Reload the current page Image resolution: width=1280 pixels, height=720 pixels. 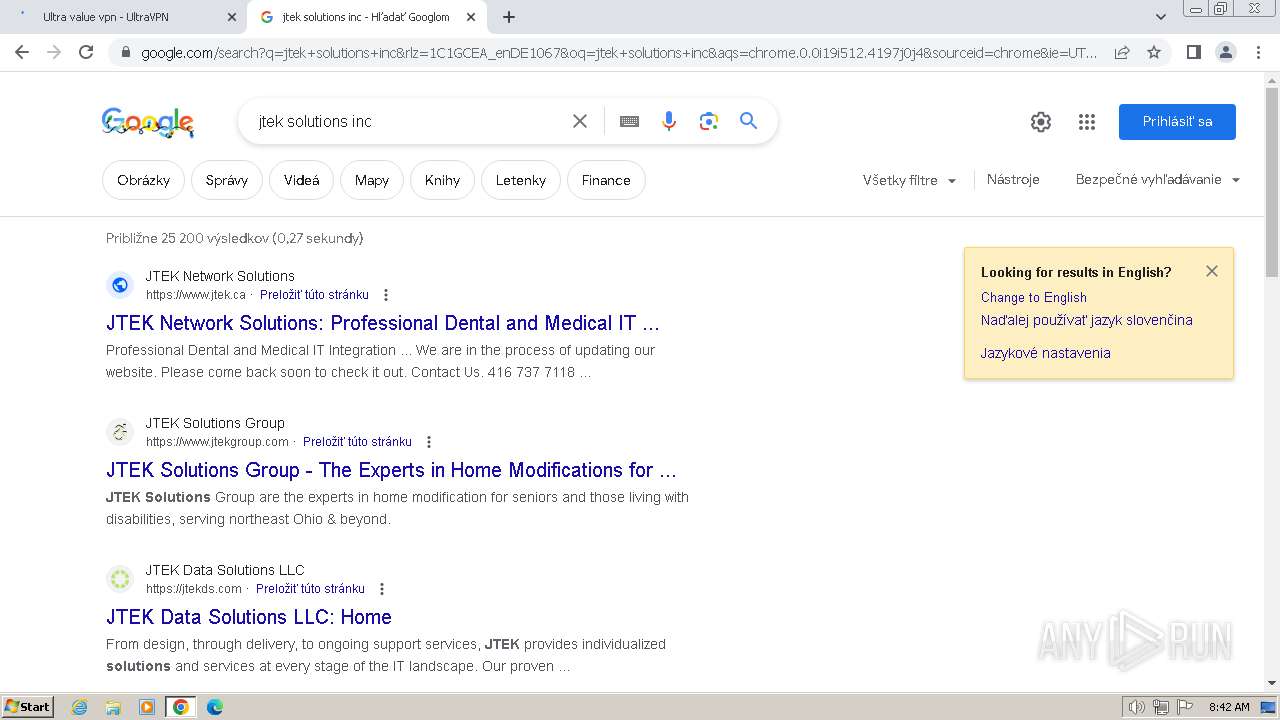86,52
